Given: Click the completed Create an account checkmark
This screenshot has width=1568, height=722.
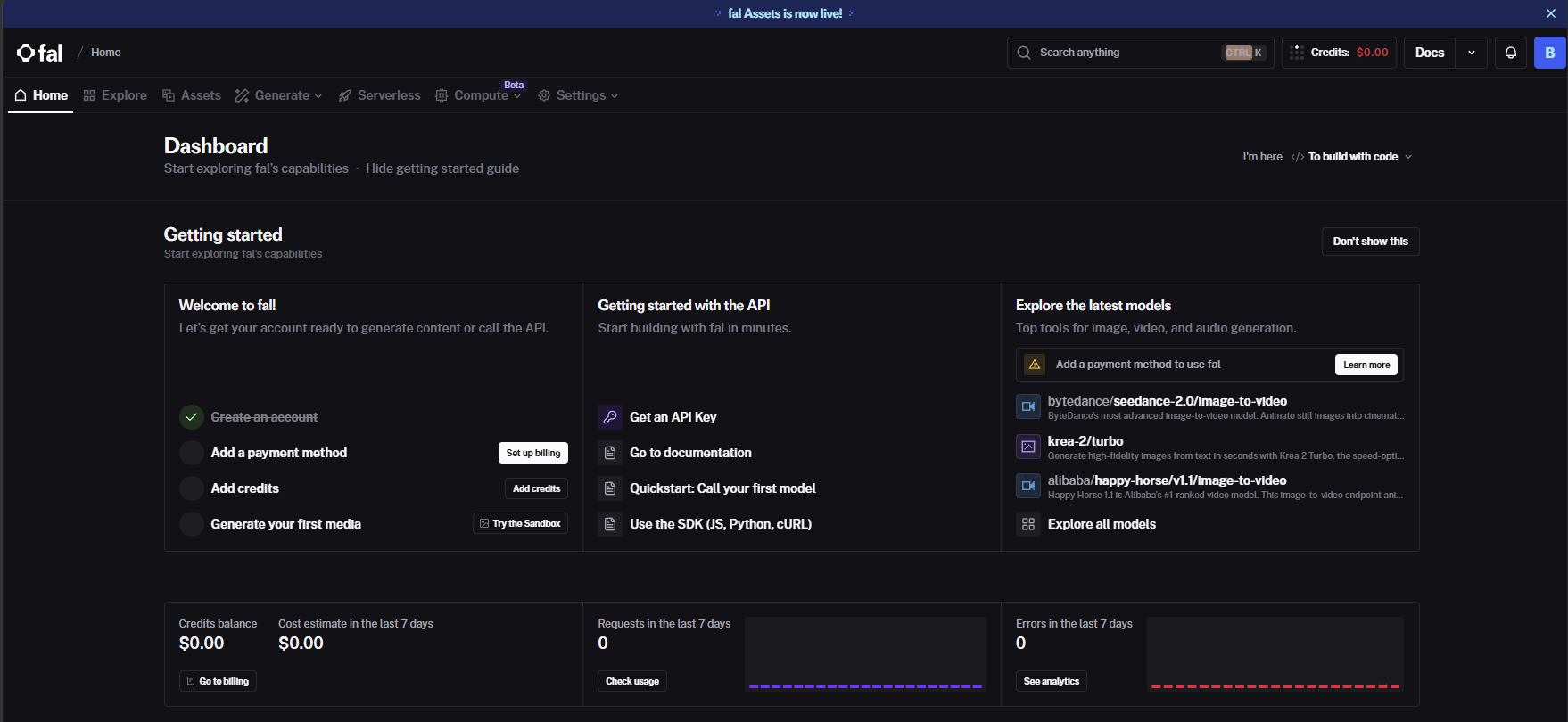Looking at the screenshot, I should tap(192, 417).
